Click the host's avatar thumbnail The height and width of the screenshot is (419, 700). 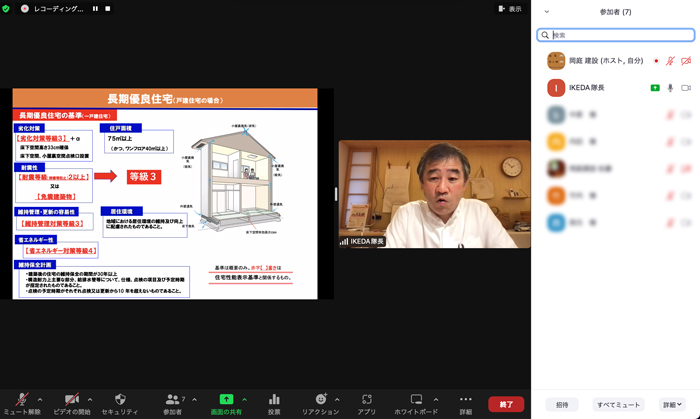point(556,61)
